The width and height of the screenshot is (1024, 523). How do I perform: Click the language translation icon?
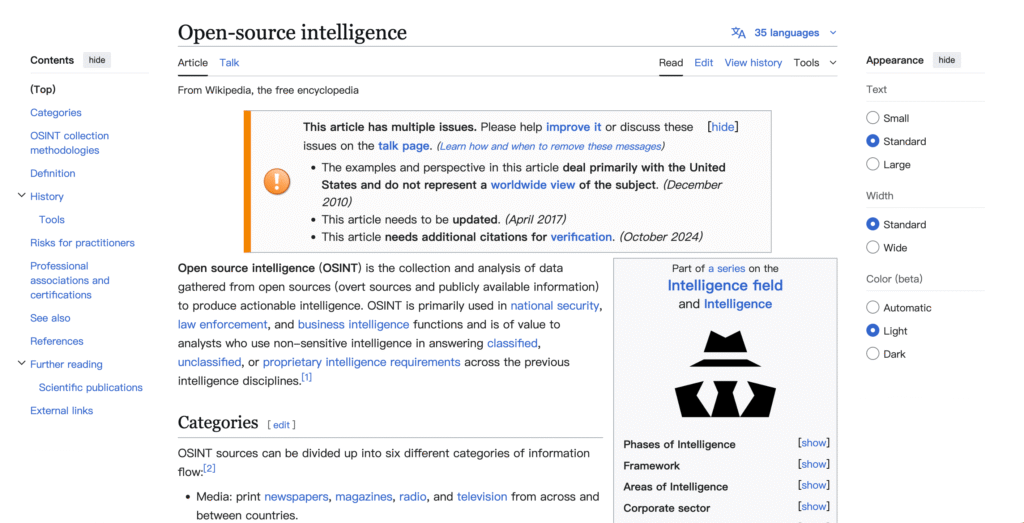pyautogui.click(x=738, y=33)
